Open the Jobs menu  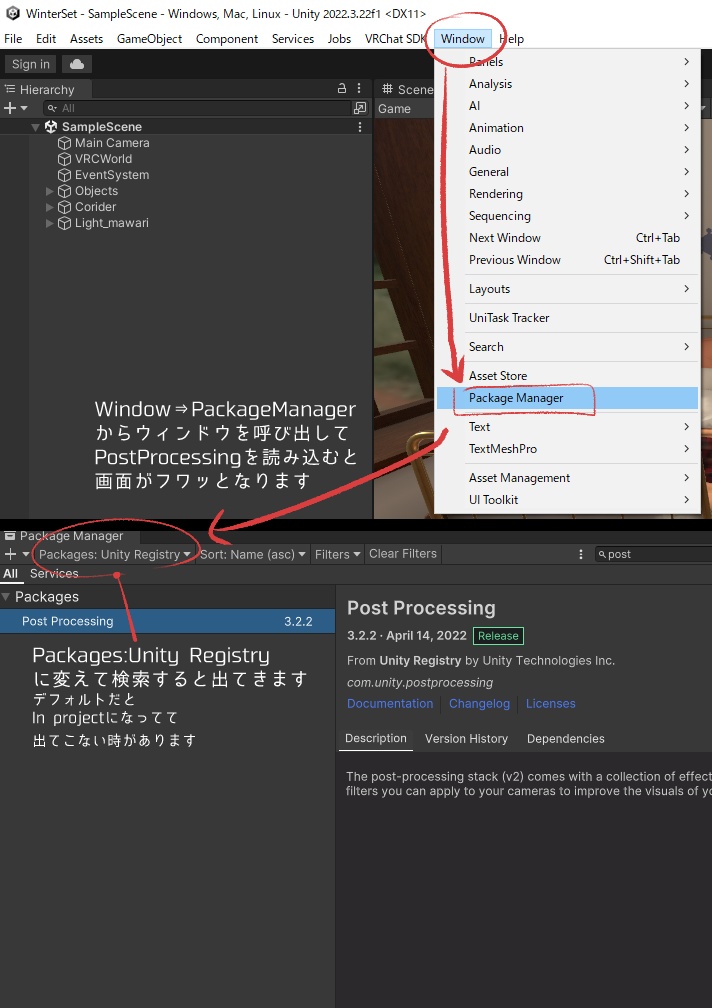(339, 39)
